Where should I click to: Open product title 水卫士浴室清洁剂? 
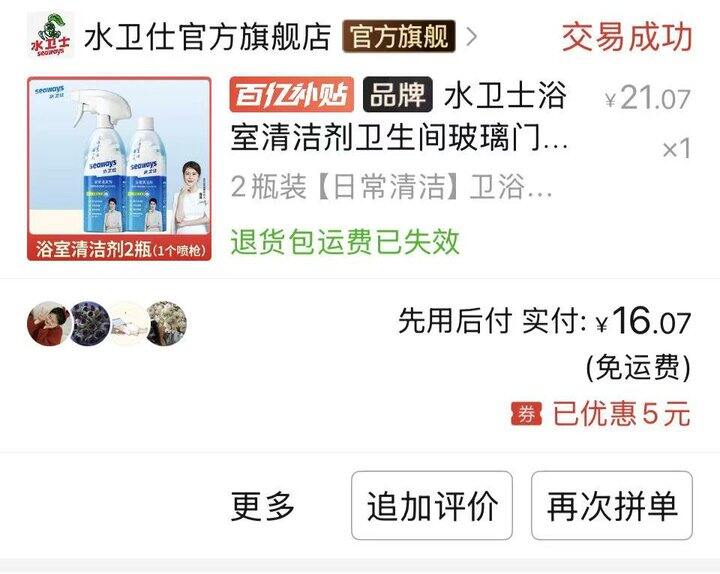click(399, 117)
